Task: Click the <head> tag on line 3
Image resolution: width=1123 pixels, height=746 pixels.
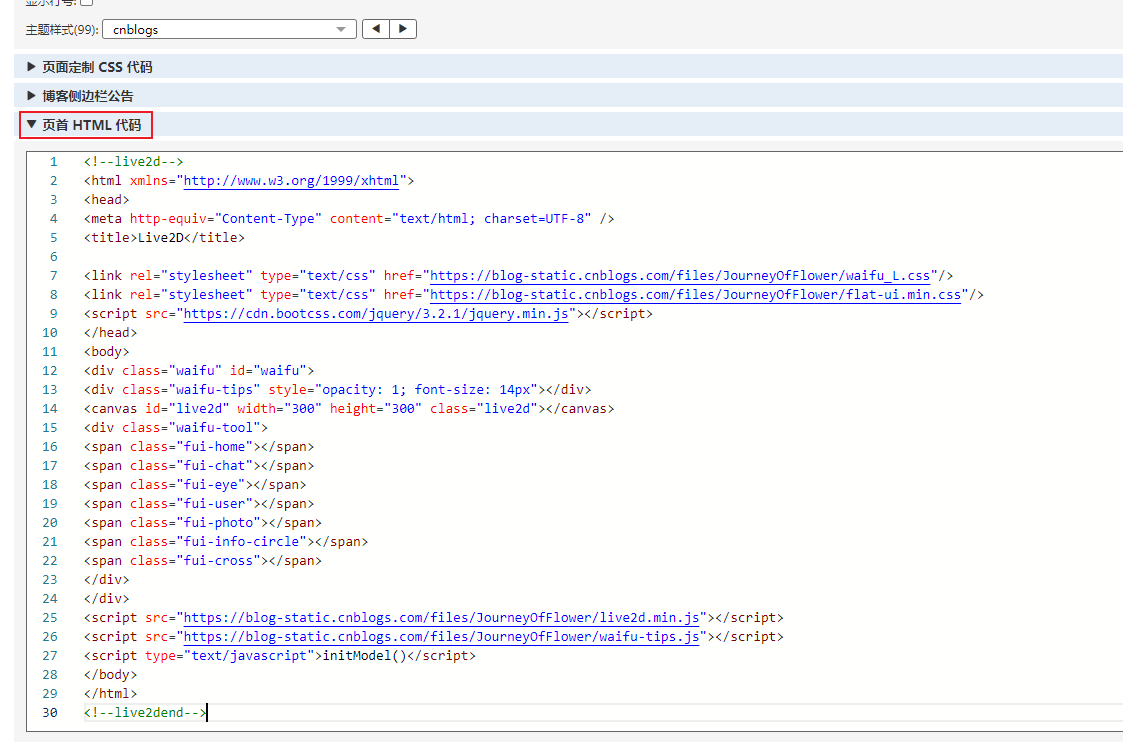Action: pos(107,200)
